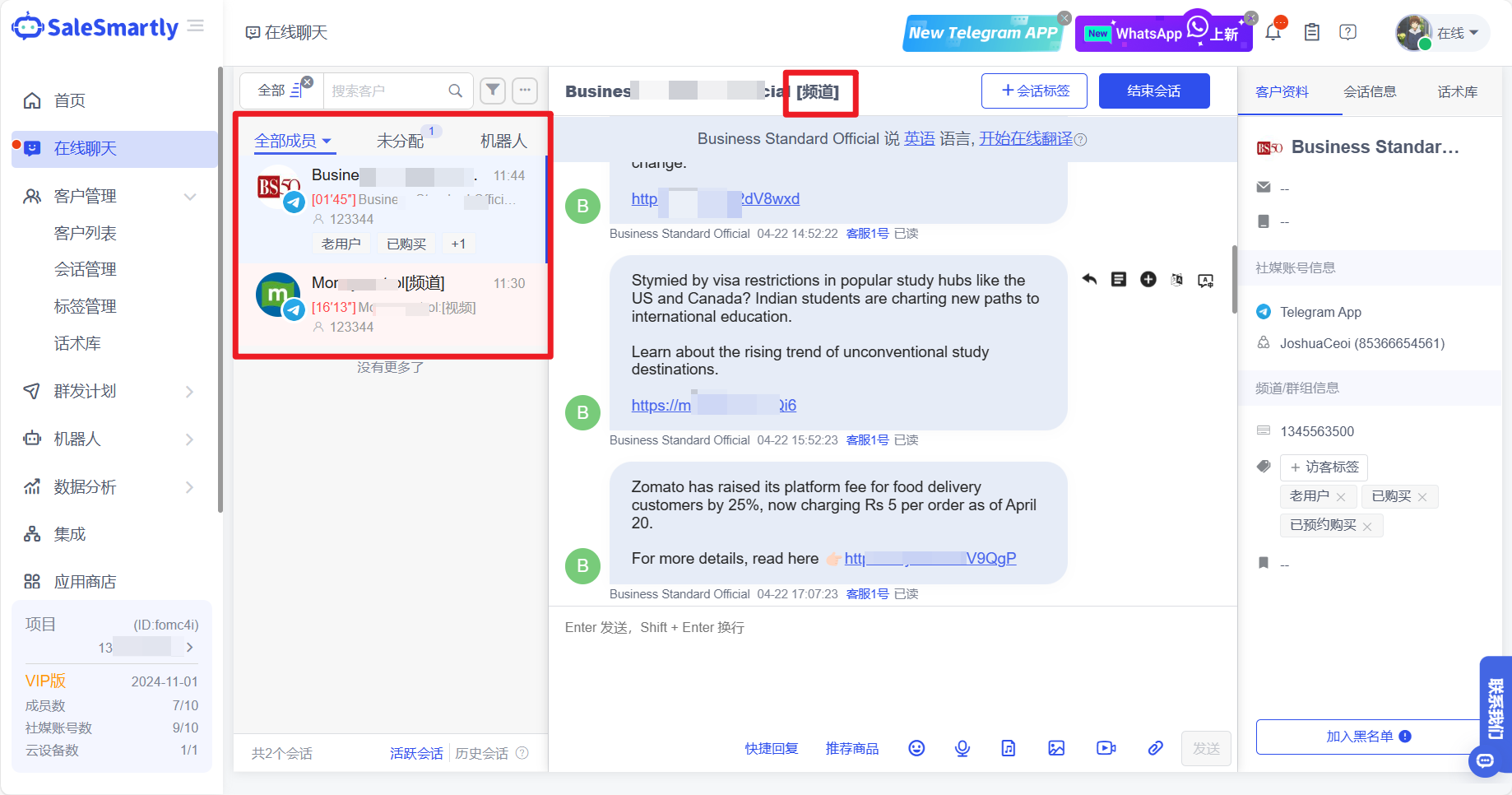Switch to the 会话信息 tab
The image size is (1512, 795).
[x=1370, y=91]
